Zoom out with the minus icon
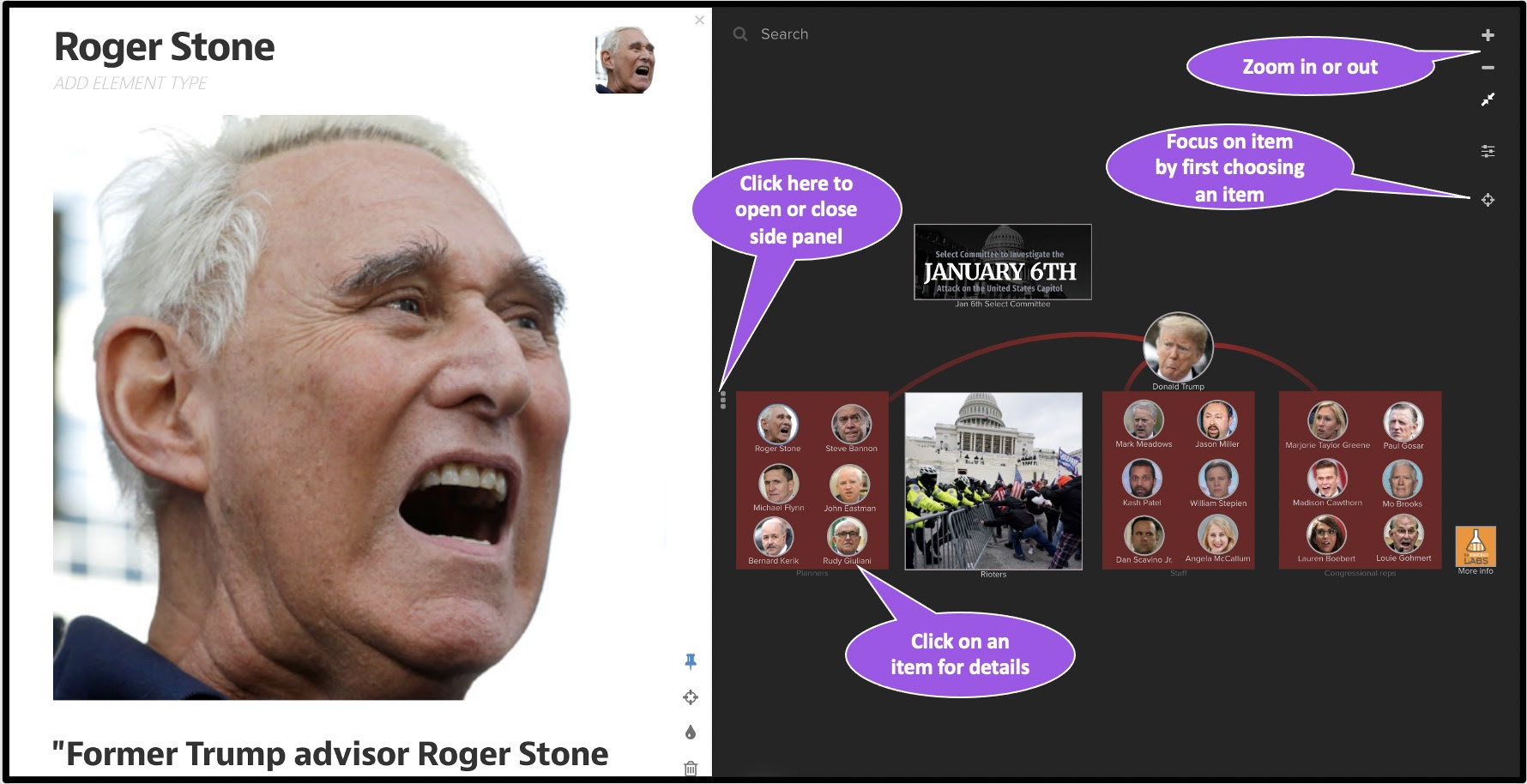The height and width of the screenshot is (784, 1527). point(1488,68)
